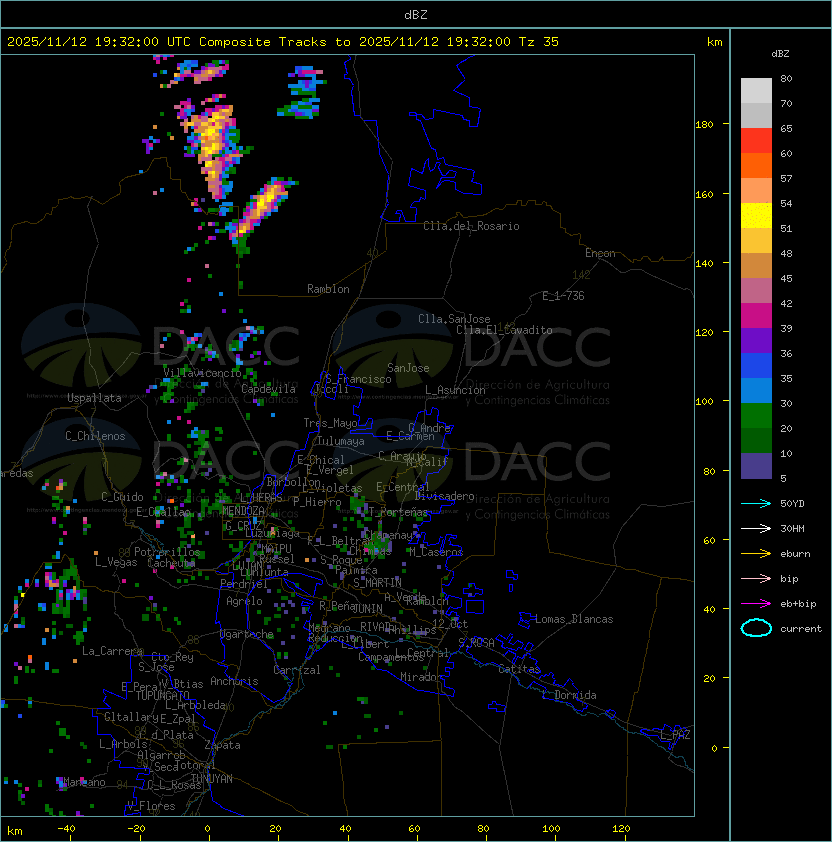The image size is (832, 842).
Task: Click the '-40' tick label on the horizontal axis
Action: (66, 829)
